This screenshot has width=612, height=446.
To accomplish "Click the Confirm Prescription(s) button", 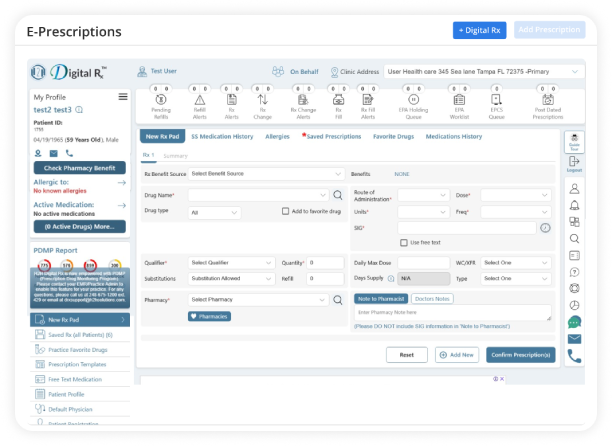I will (x=520, y=354).
